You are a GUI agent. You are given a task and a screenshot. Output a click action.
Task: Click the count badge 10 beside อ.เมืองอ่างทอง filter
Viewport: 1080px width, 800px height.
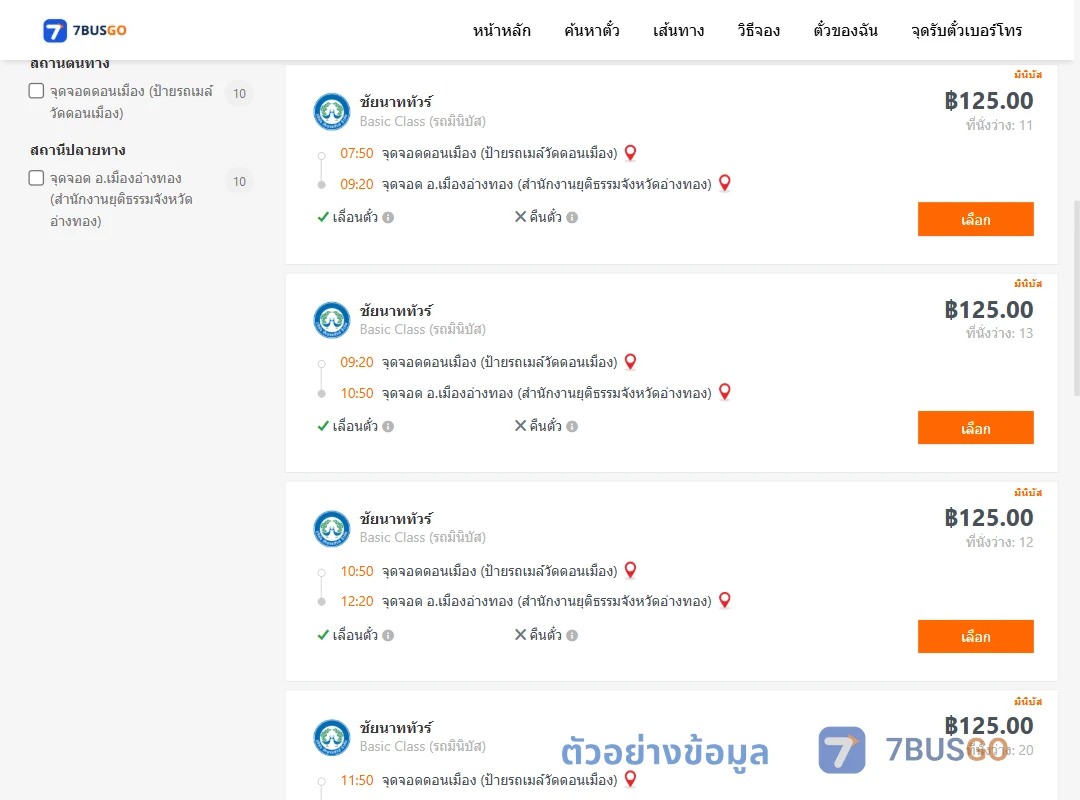[239, 181]
